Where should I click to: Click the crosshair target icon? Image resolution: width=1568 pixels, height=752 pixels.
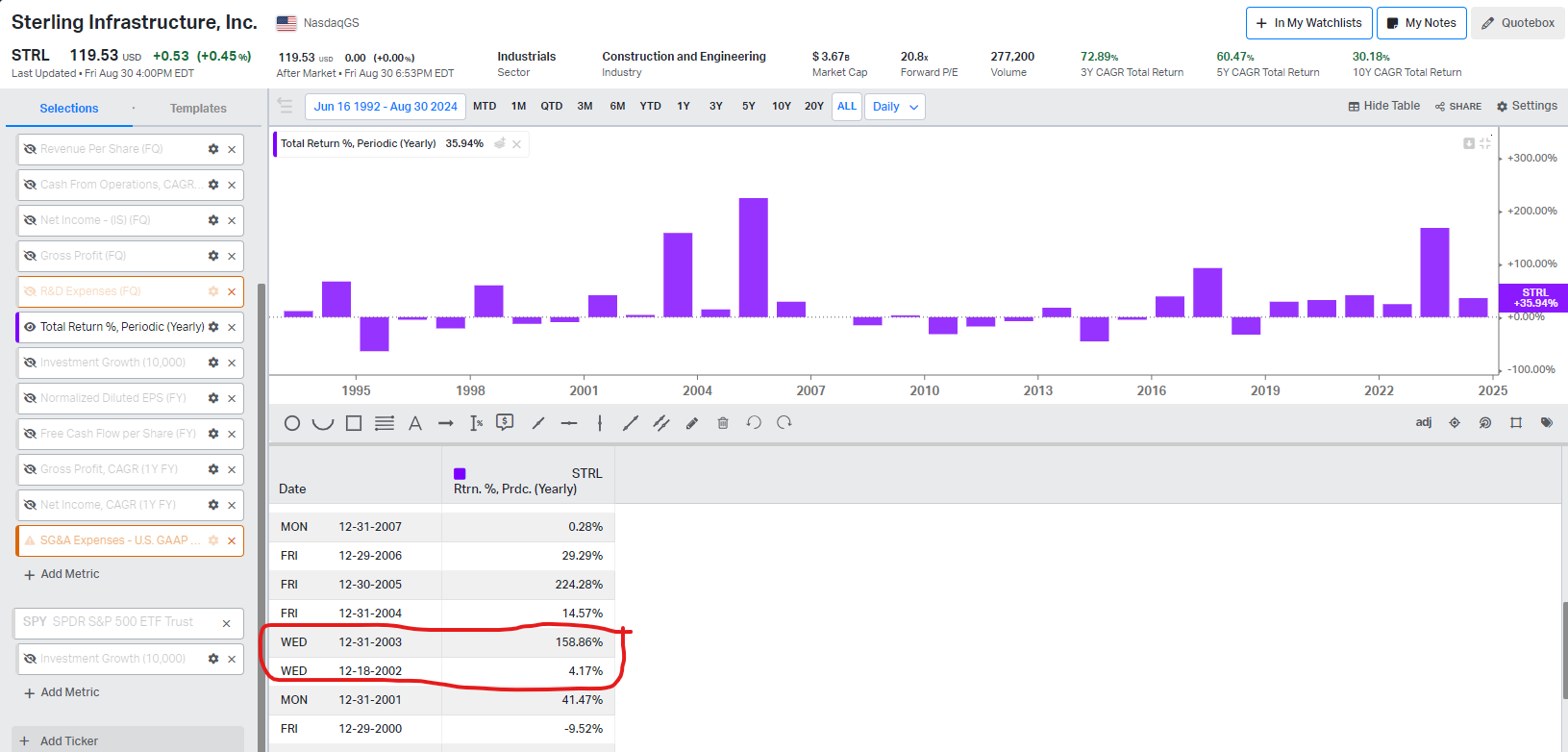point(1455,423)
